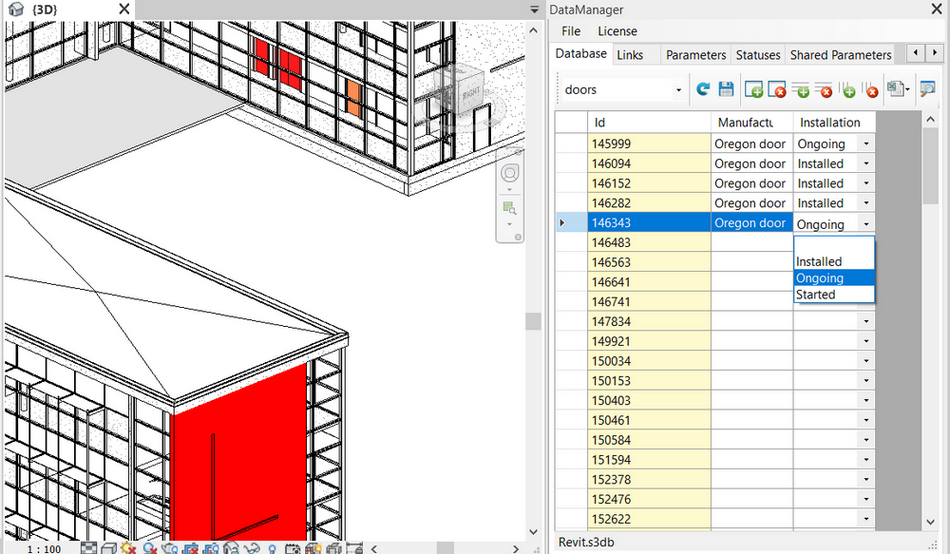Click the RIGHT face of the ViewCube

pyautogui.click(x=471, y=94)
